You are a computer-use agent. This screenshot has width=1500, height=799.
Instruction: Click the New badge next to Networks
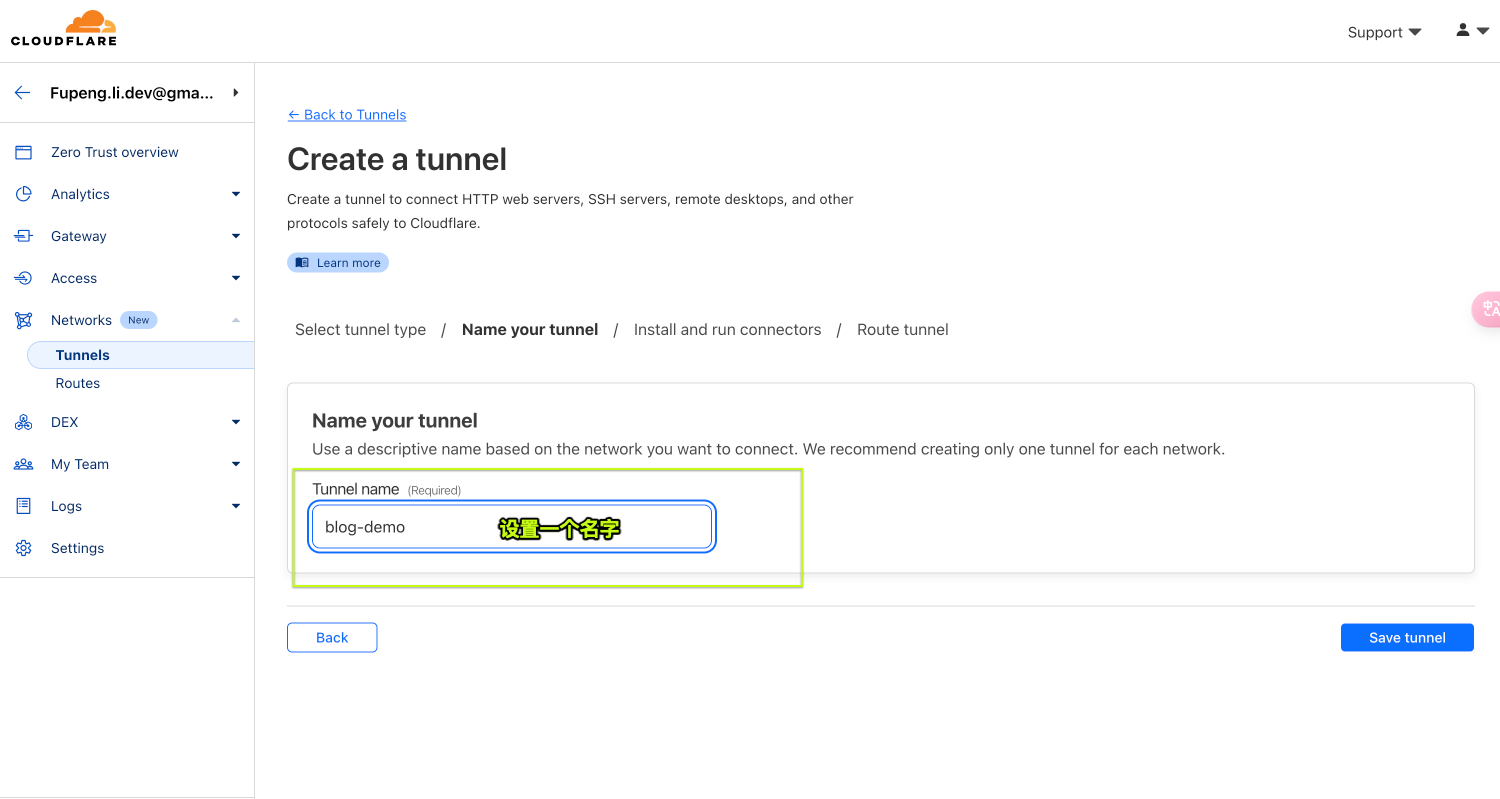point(139,320)
